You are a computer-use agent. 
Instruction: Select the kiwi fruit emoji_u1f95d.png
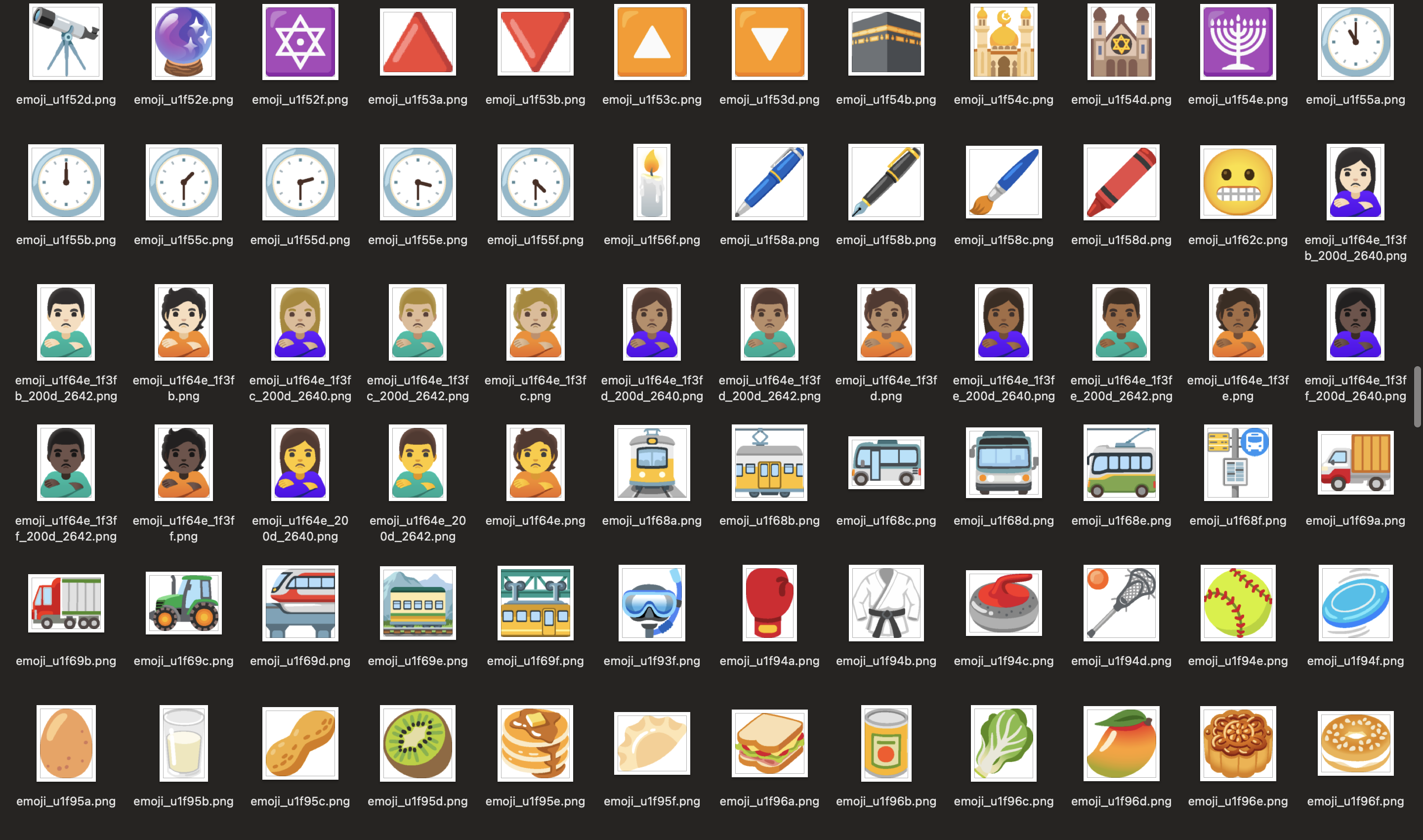(x=418, y=743)
